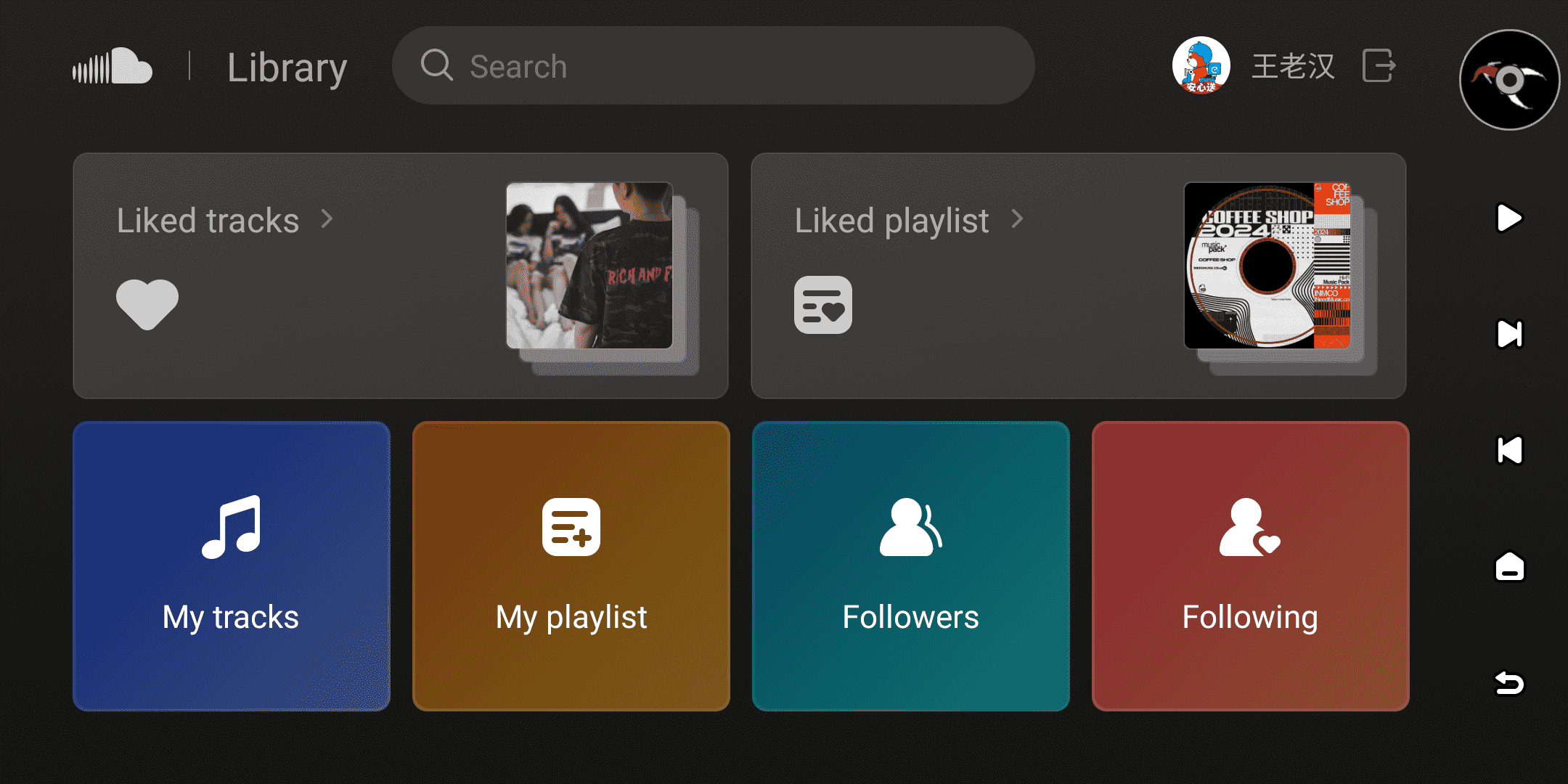Viewport: 1568px width, 784px height.
Task: Go to previous track
Action: coord(1509,450)
